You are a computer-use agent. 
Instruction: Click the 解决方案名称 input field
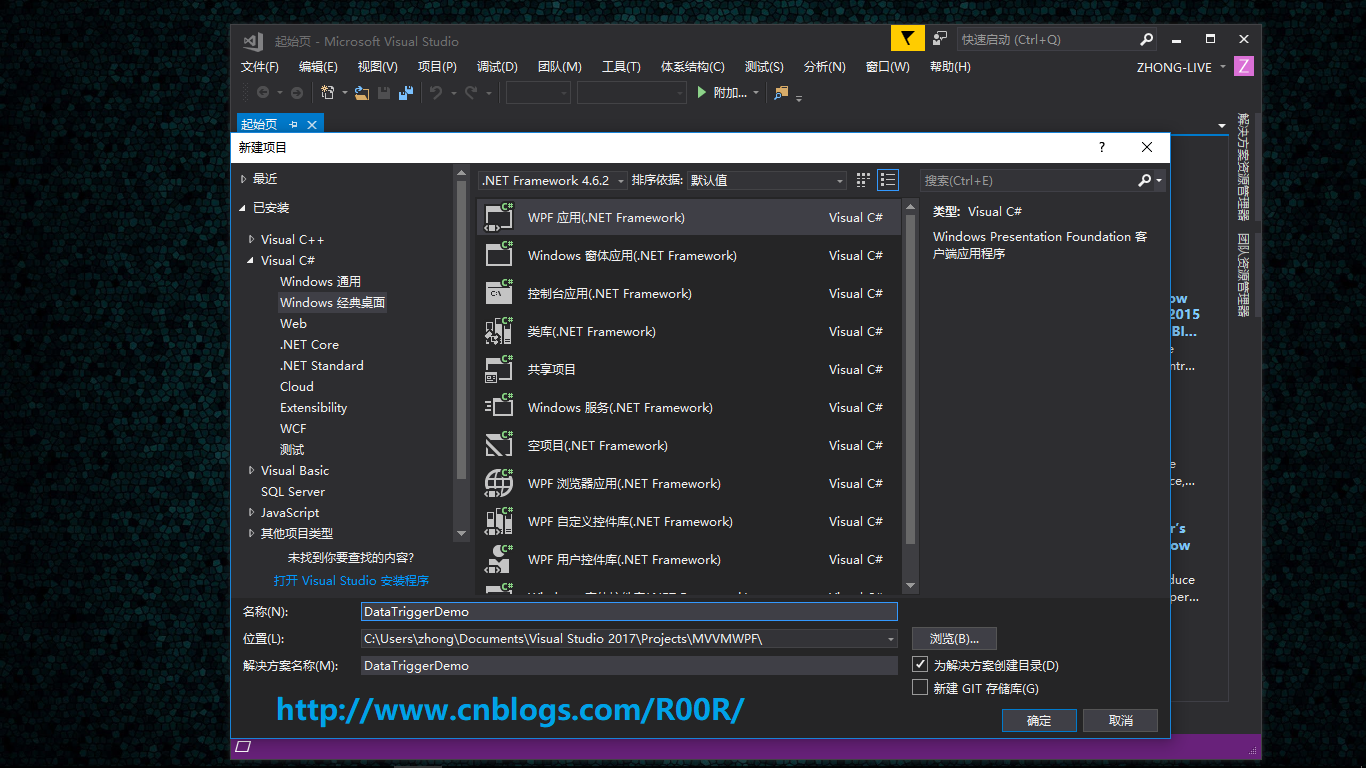[629, 665]
